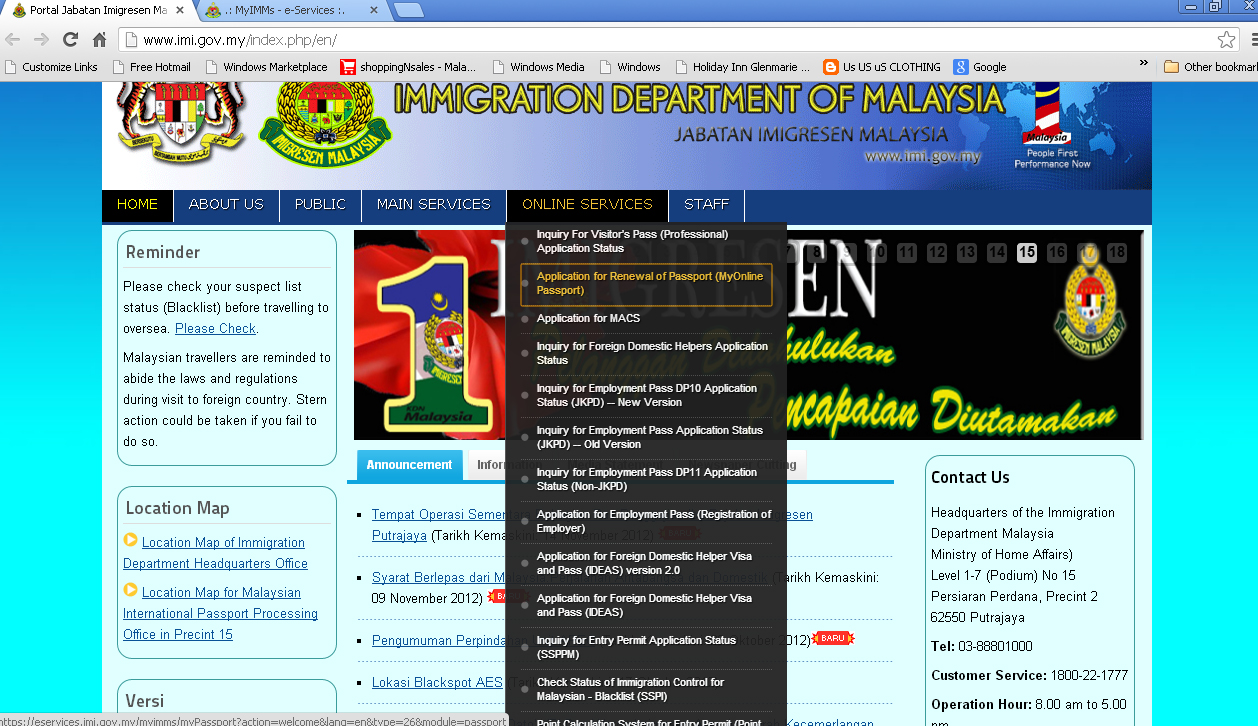Reload the page with the refresh icon
The width and height of the screenshot is (1258, 726).
[x=70, y=40]
